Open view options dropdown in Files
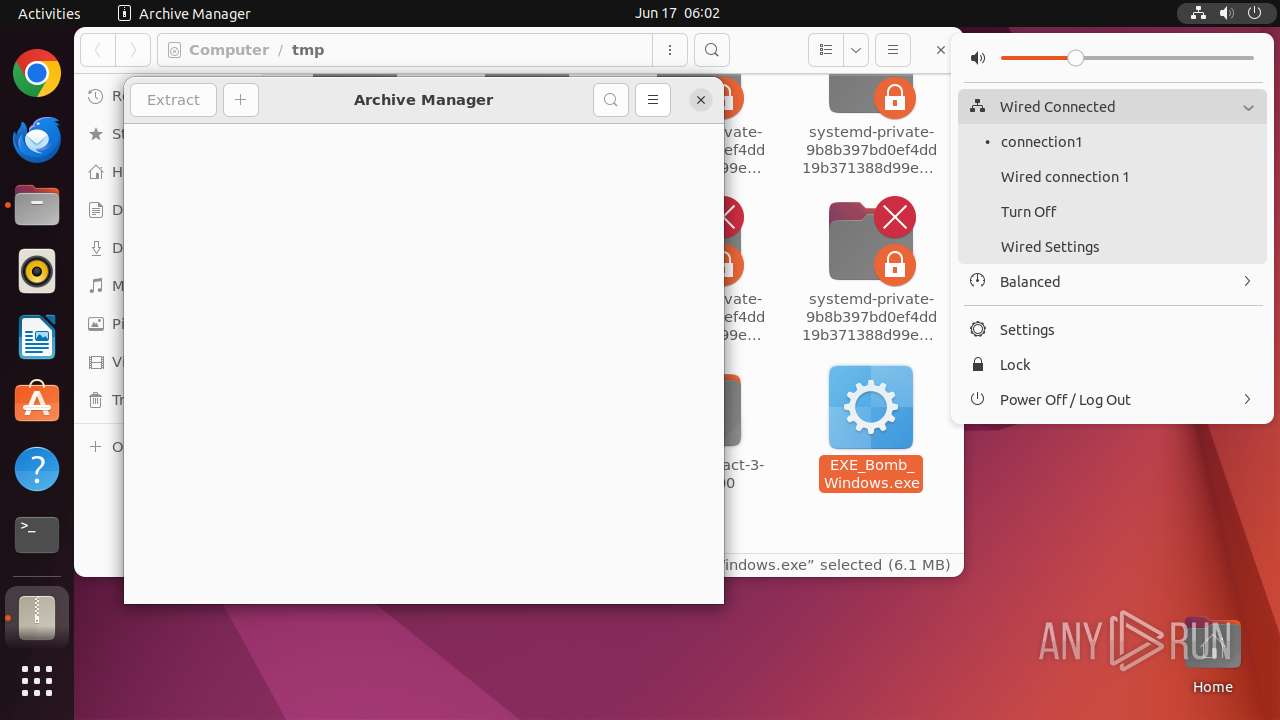 click(x=856, y=50)
